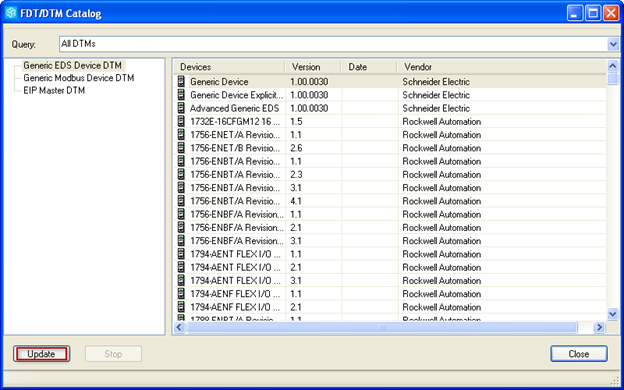Screen dimensions: 624x390
Task: Click Schneider Electric in Advanced Generic EDS row
Action: (436, 108)
